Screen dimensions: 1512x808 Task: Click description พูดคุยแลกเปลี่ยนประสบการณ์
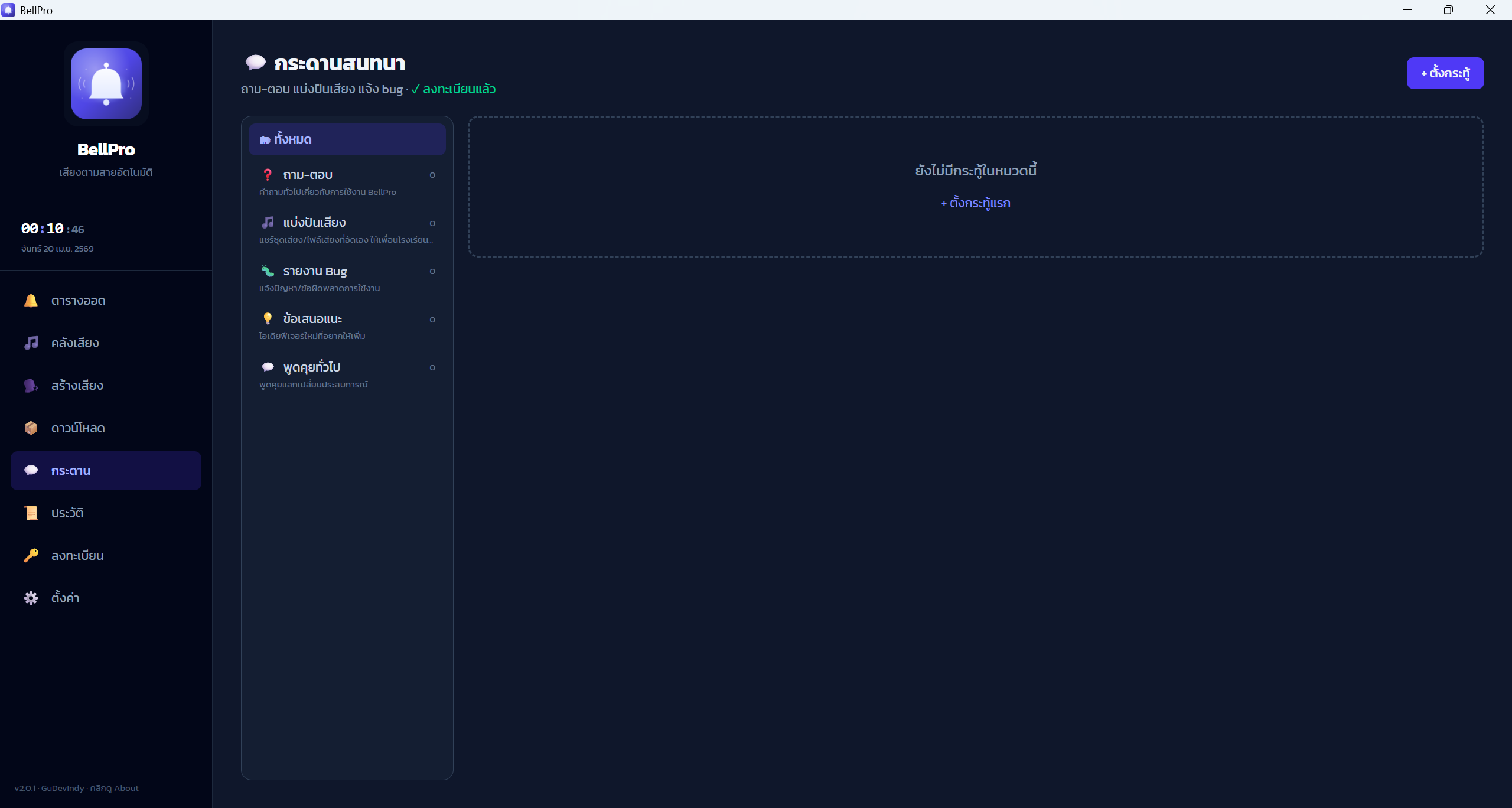tap(314, 385)
